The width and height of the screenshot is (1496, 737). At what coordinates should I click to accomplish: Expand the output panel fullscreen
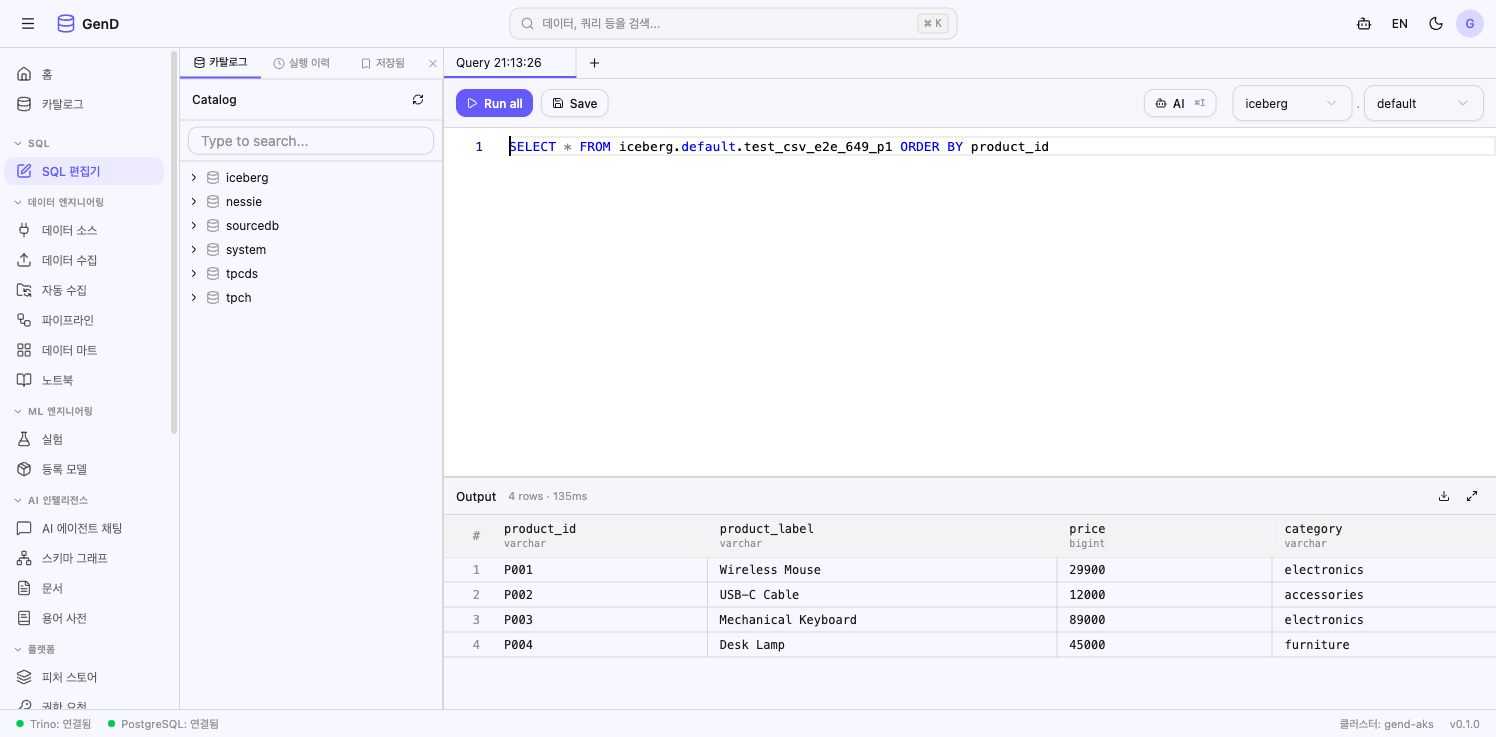(1472, 496)
